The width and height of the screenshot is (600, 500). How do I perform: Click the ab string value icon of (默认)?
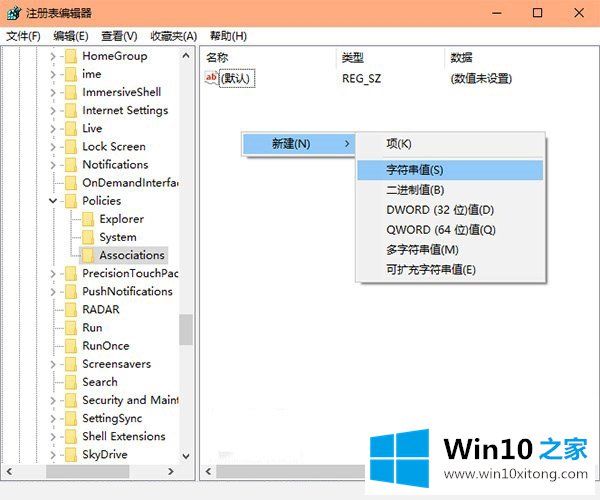(x=211, y=78)
